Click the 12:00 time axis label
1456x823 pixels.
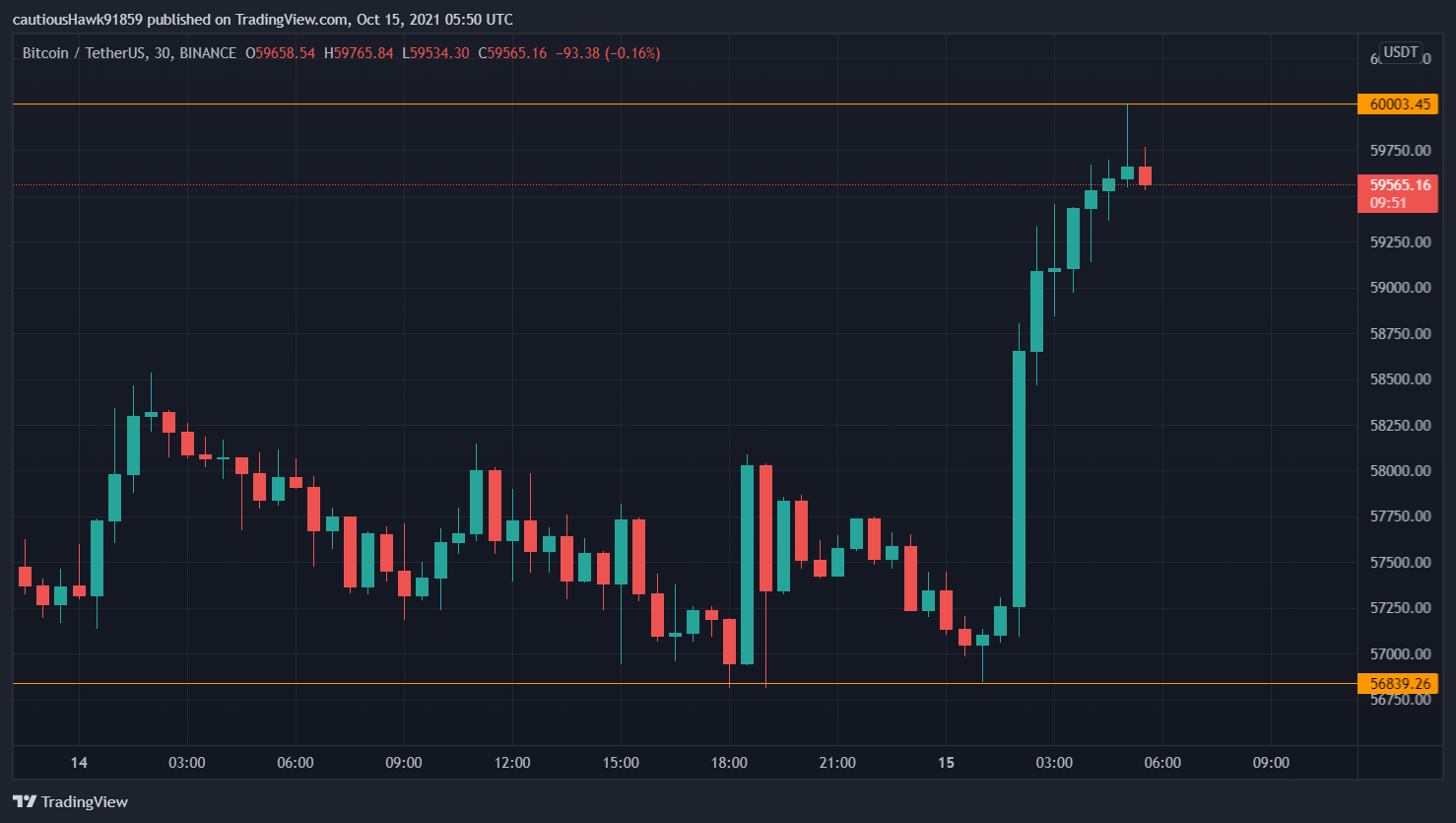(512, 763)
